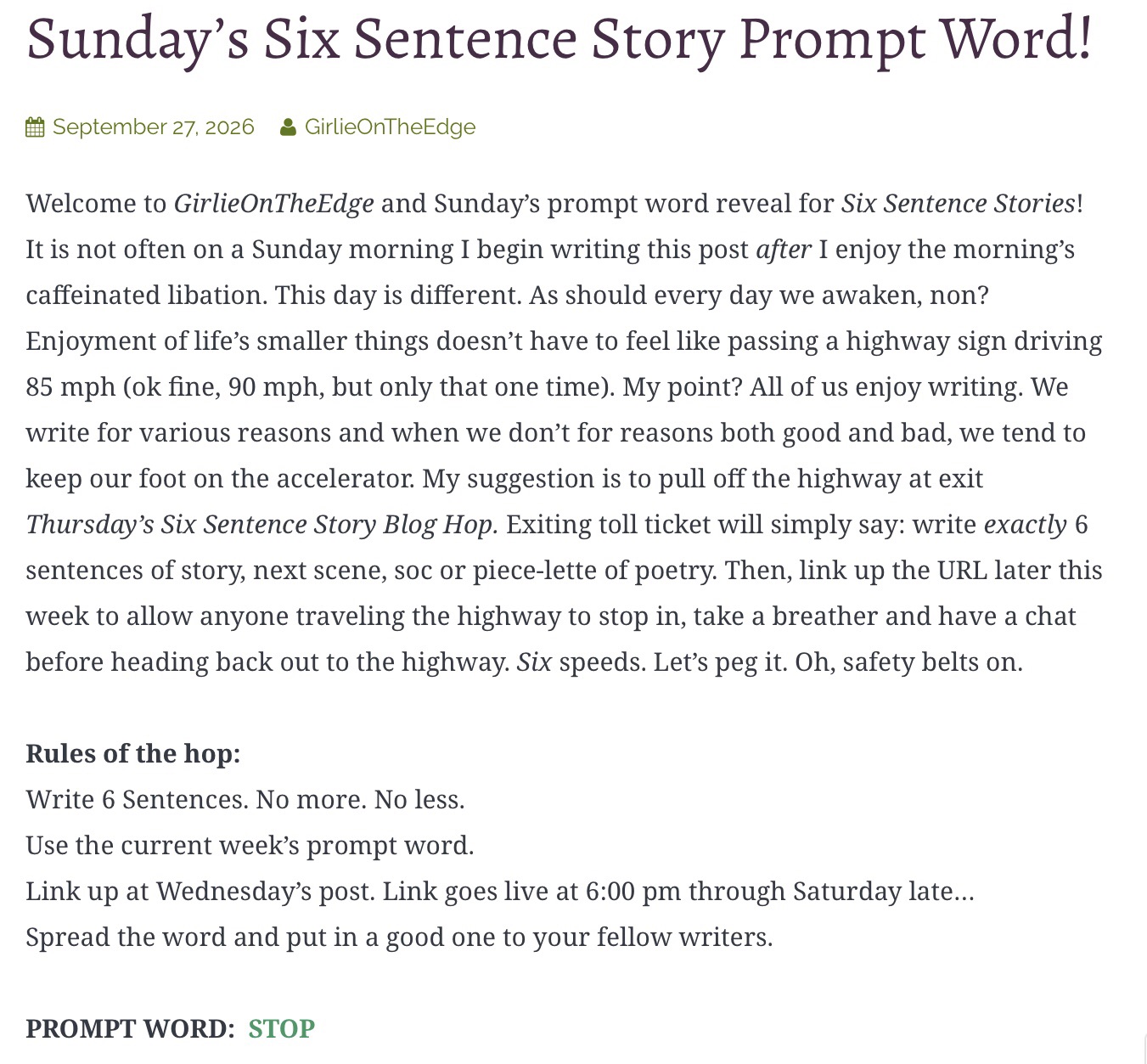The height and width of the screenshot is (1064, 1147).
Task: Click the Rules of the hop heading
Action: point(133,753)
